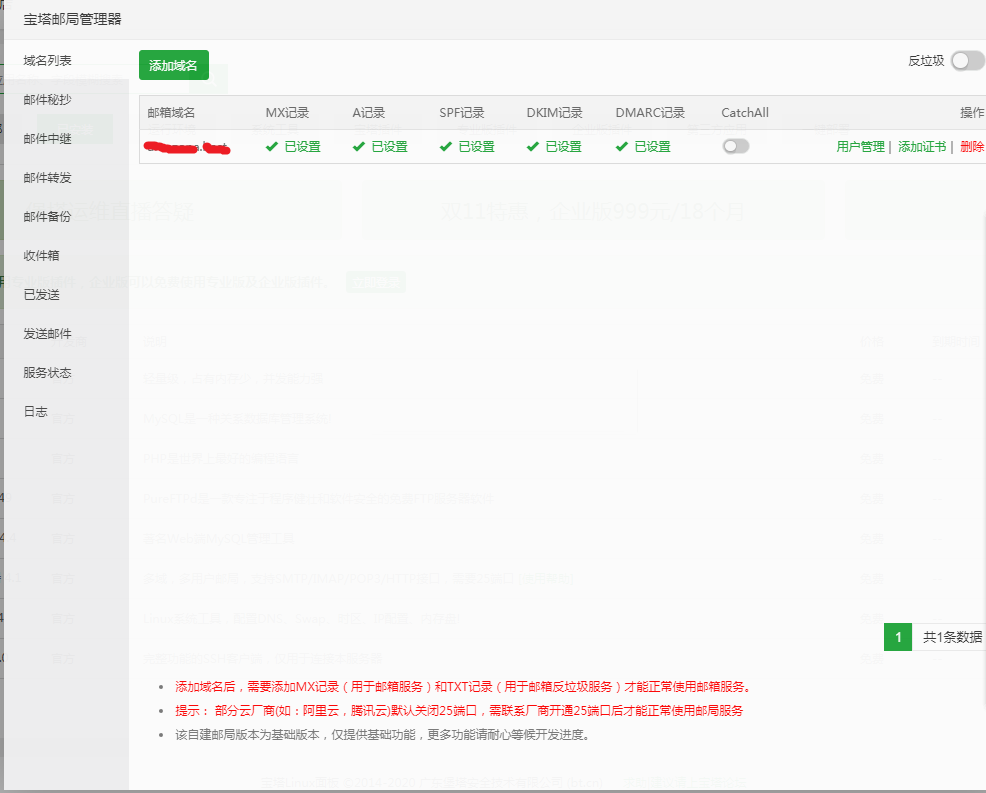Screen dimensions: 986x793
Task: Go to 邮件转发 section
Action: (47, 177)
